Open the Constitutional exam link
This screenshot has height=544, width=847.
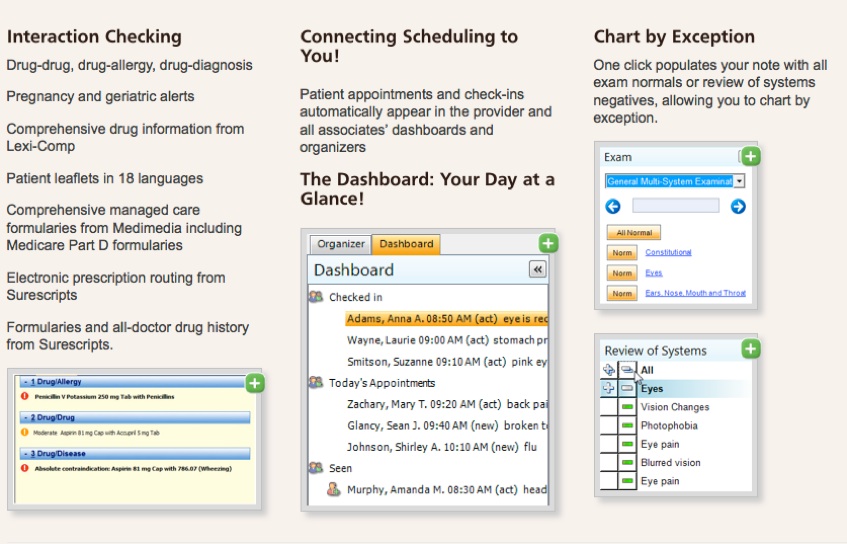pyautogui.click(x=668, y=252)
